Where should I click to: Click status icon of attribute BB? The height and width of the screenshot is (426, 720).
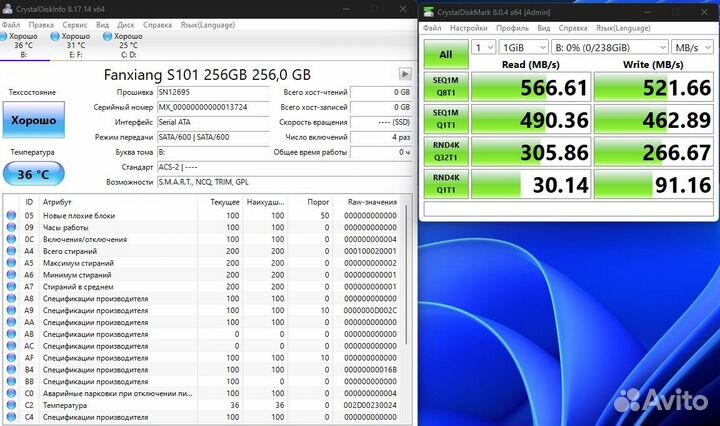[x=11, y=381]
